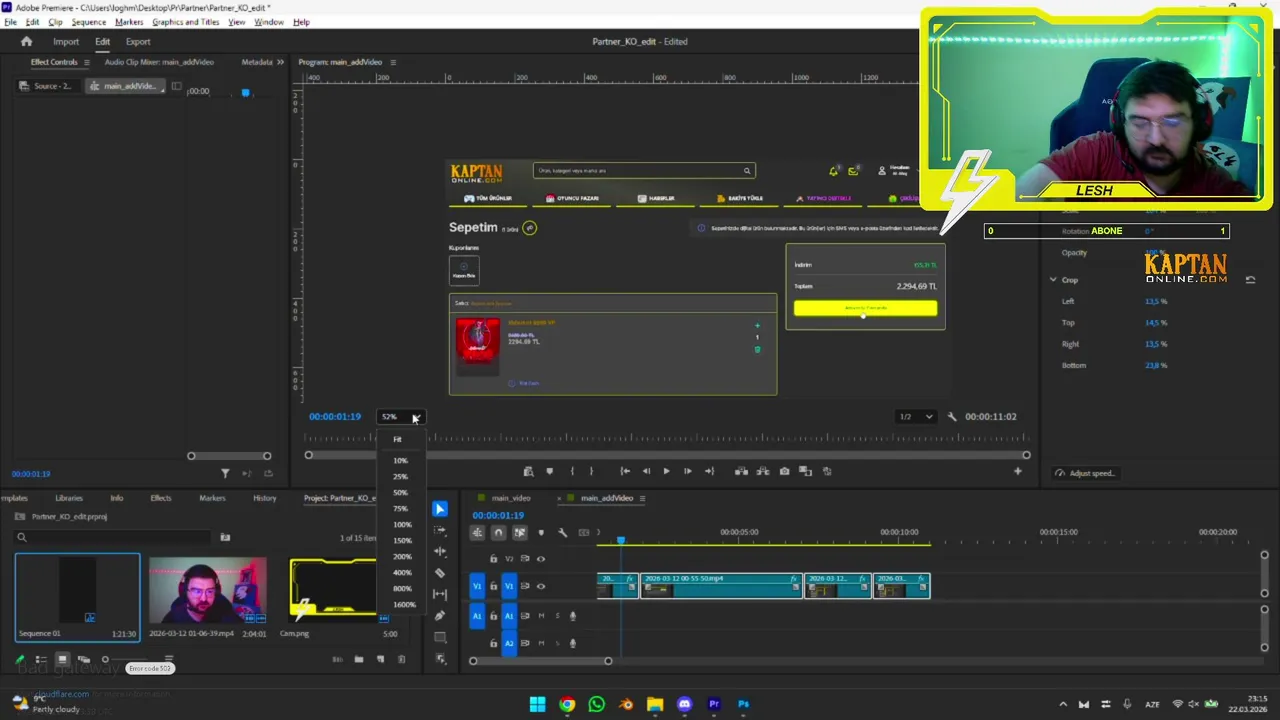The height and width of the screenshot is (720, 1280).
Task: Select the Ripple Edit tool
Action: click(440, 552)
